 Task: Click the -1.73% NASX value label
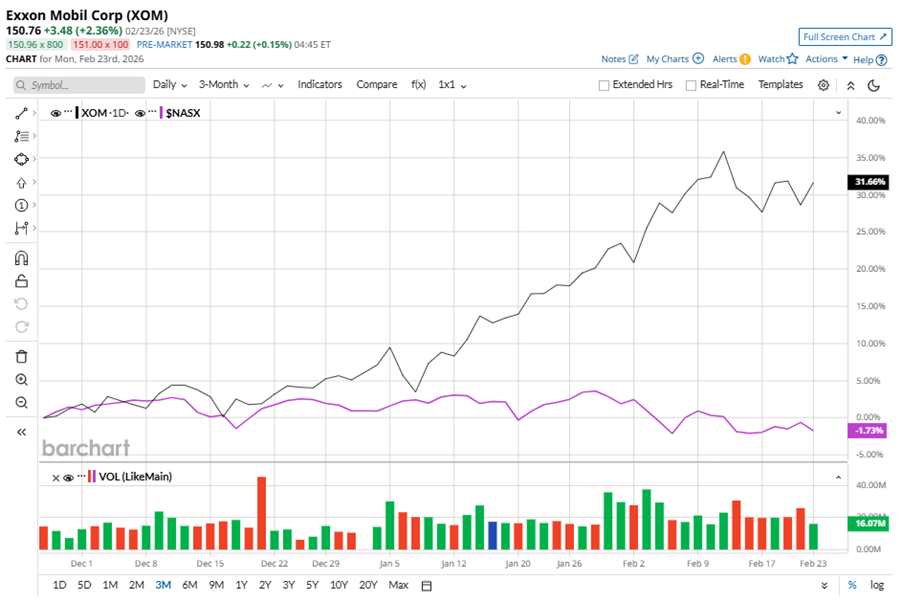[x=867, y=430]
